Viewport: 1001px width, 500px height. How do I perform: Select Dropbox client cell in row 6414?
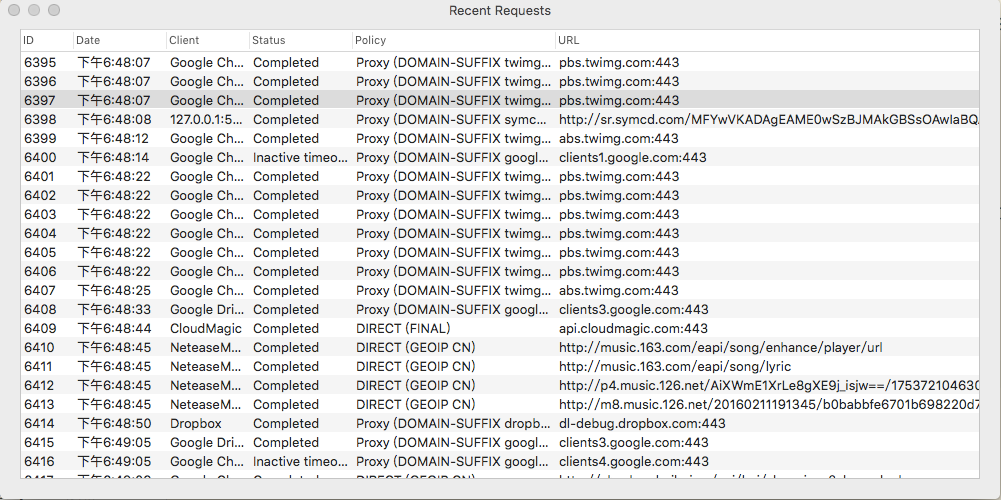tap(195, 423)
